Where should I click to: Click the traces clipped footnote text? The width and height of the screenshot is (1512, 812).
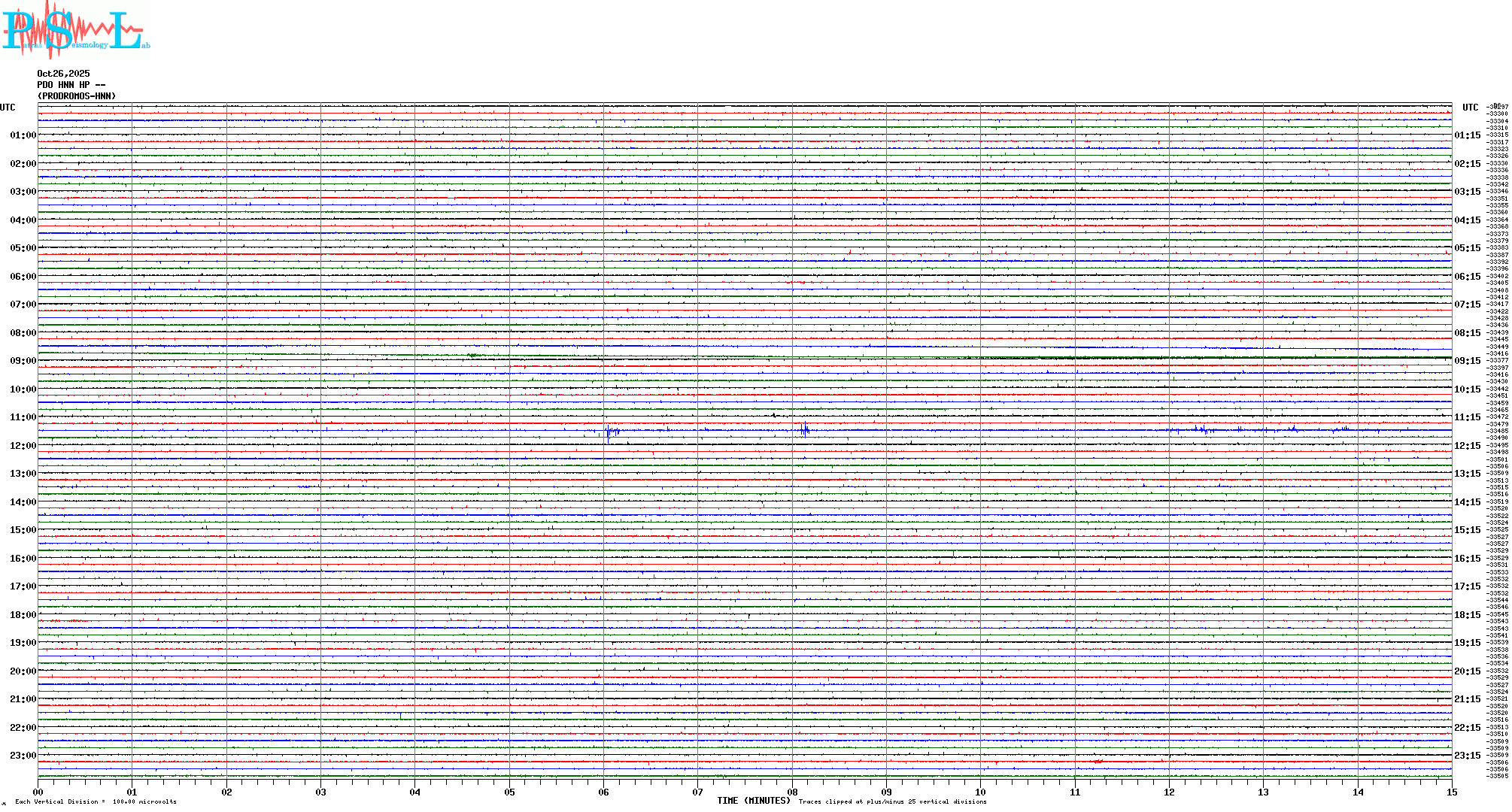coord(892,801)
